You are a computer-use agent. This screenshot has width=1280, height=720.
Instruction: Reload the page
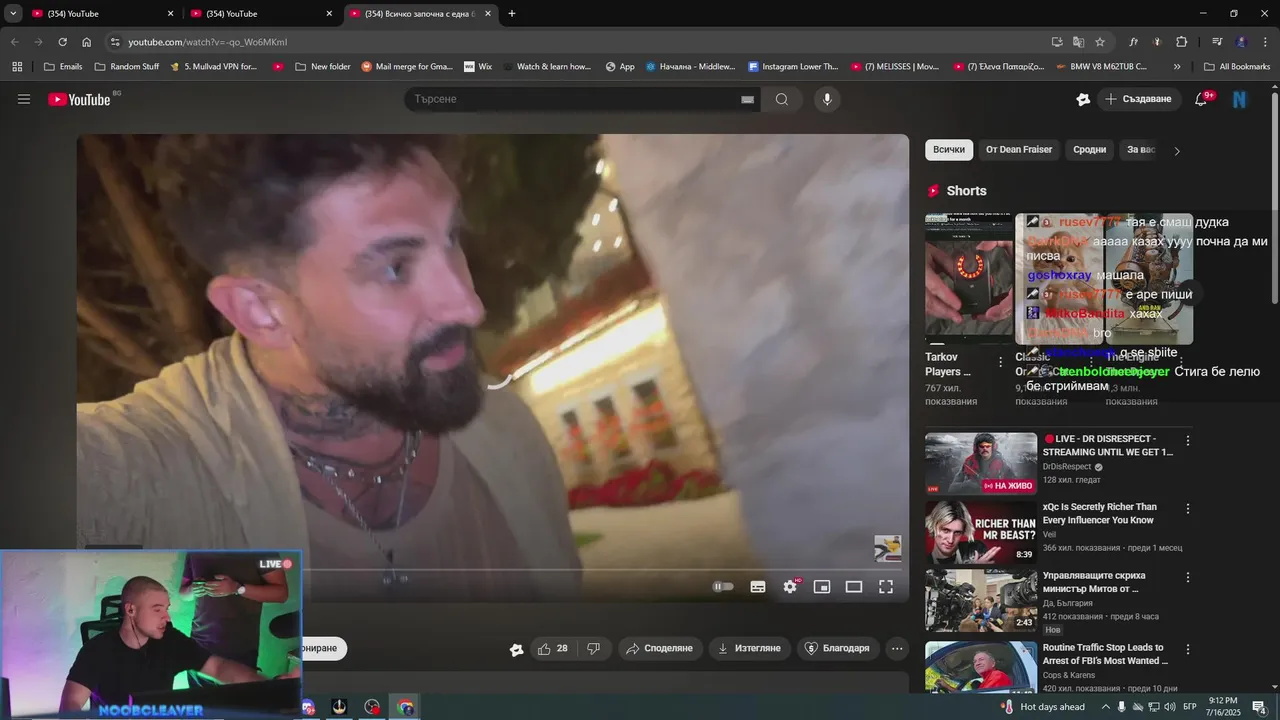(x=62, y=42)
